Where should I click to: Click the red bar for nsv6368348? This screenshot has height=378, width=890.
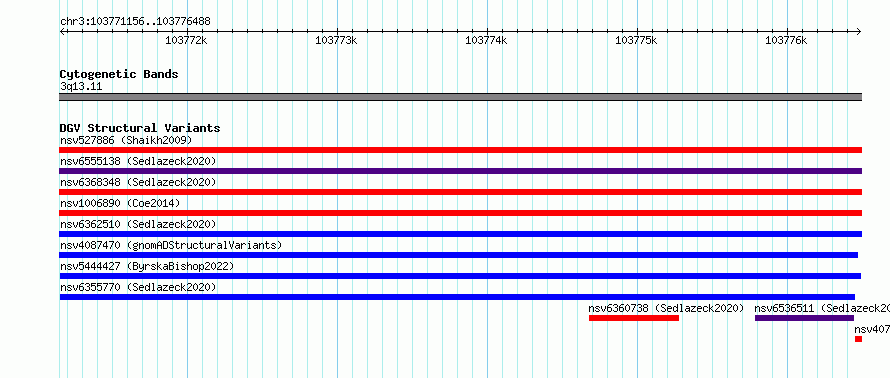coord(460,192)
